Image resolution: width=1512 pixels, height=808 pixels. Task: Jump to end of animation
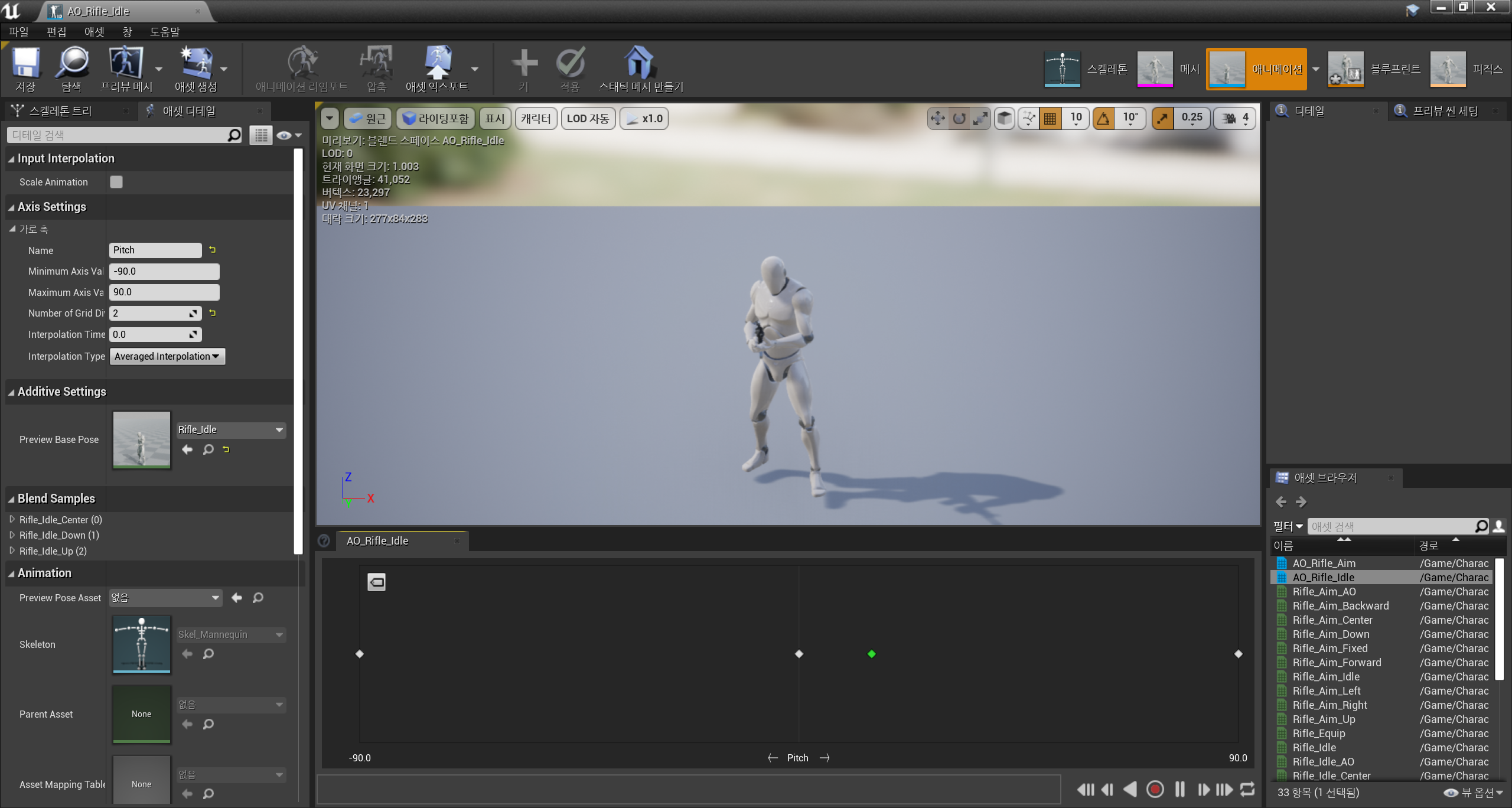(1224, 789)
